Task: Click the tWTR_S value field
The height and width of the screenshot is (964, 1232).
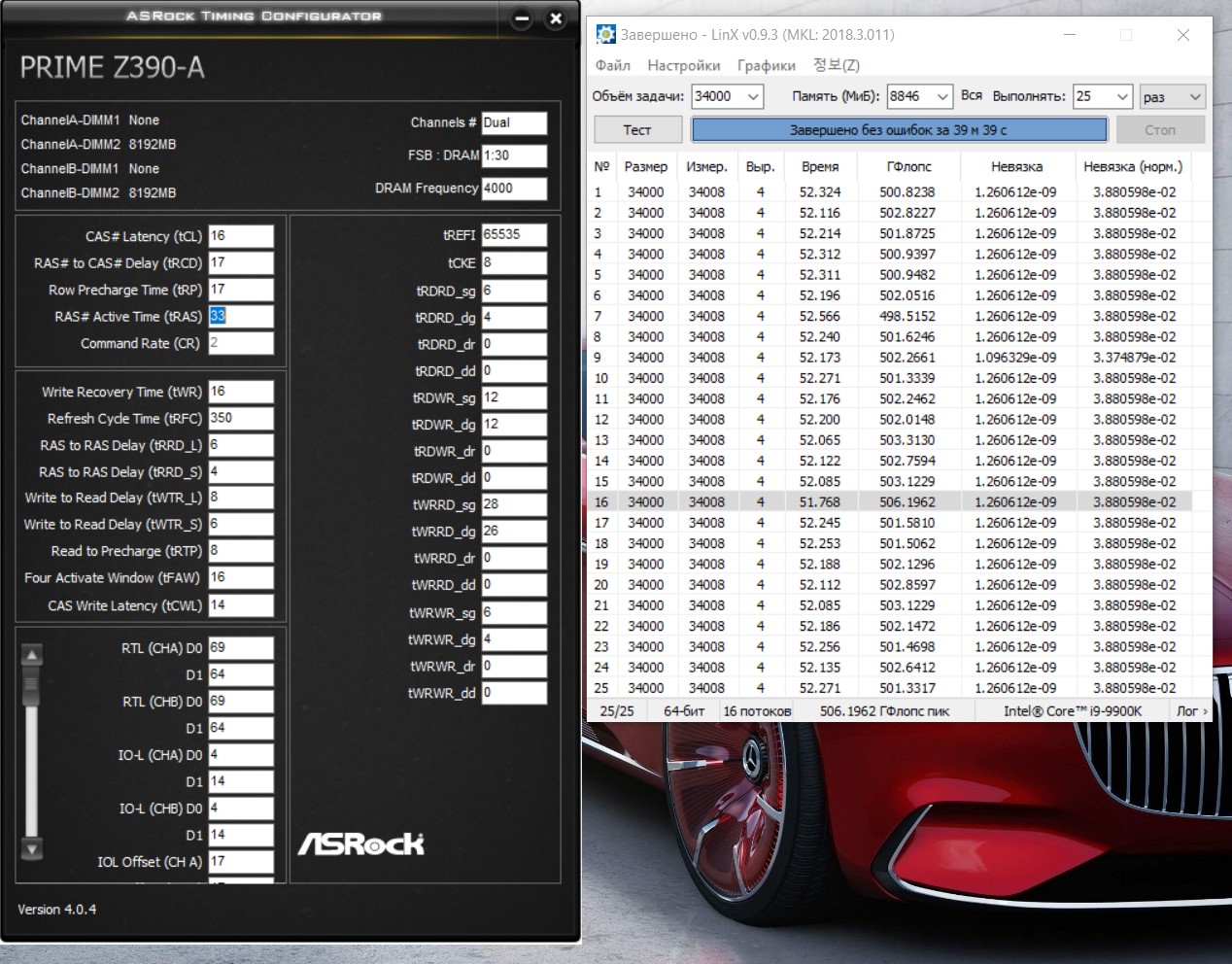Action: [241, 524]
